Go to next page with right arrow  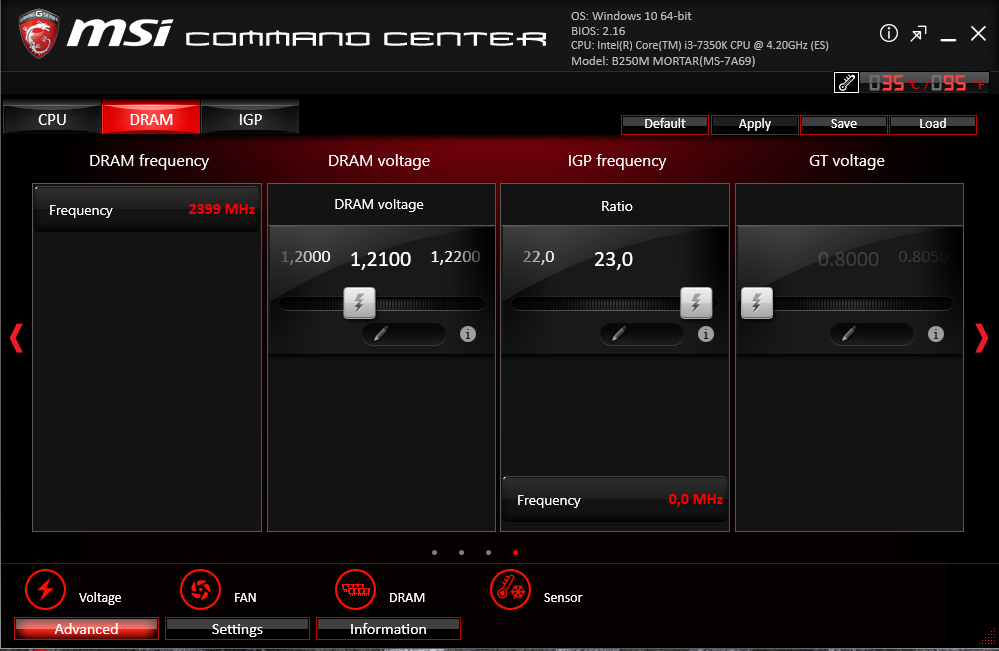(982, 338)
